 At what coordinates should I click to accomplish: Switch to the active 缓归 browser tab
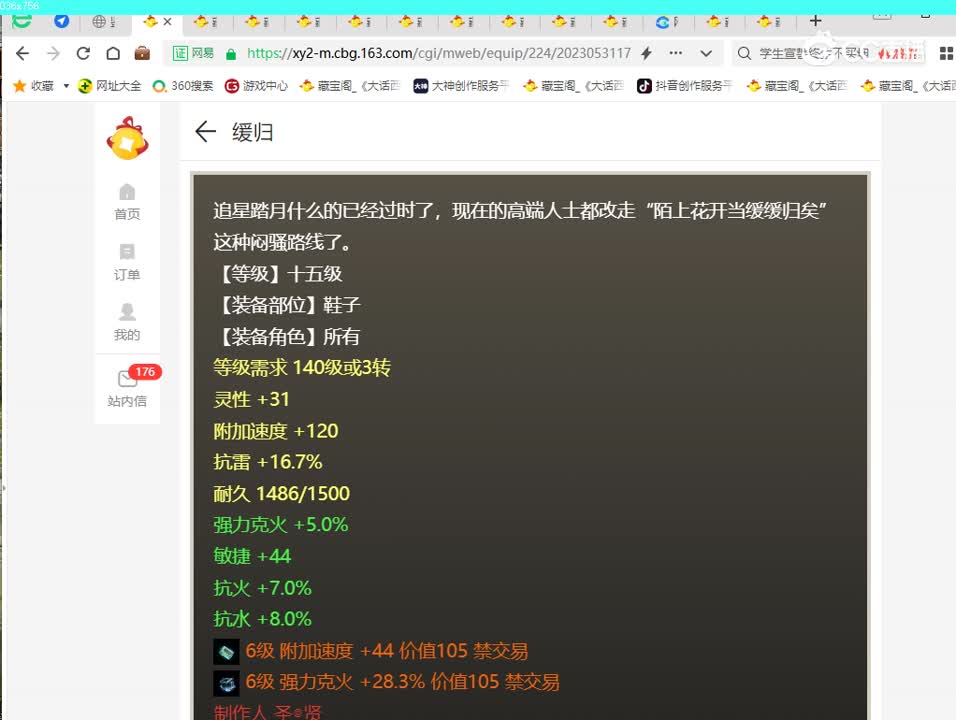tap(150, 20)
